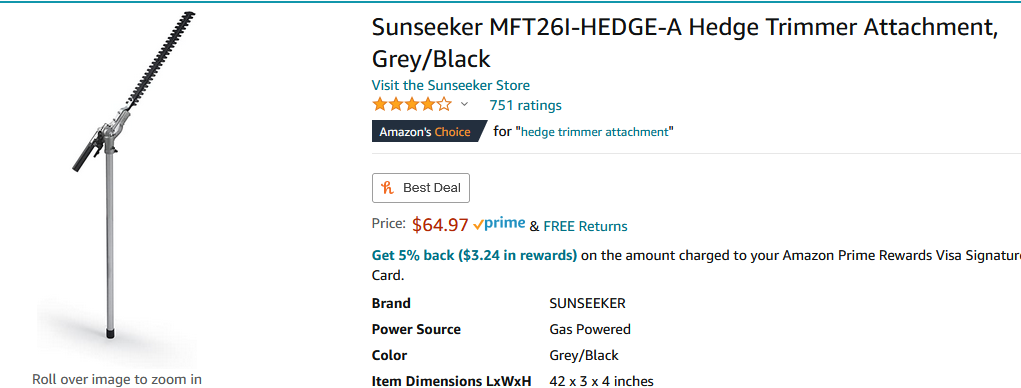
Task: Expand the ratings breakdown chevron
Action: point(464,104)
